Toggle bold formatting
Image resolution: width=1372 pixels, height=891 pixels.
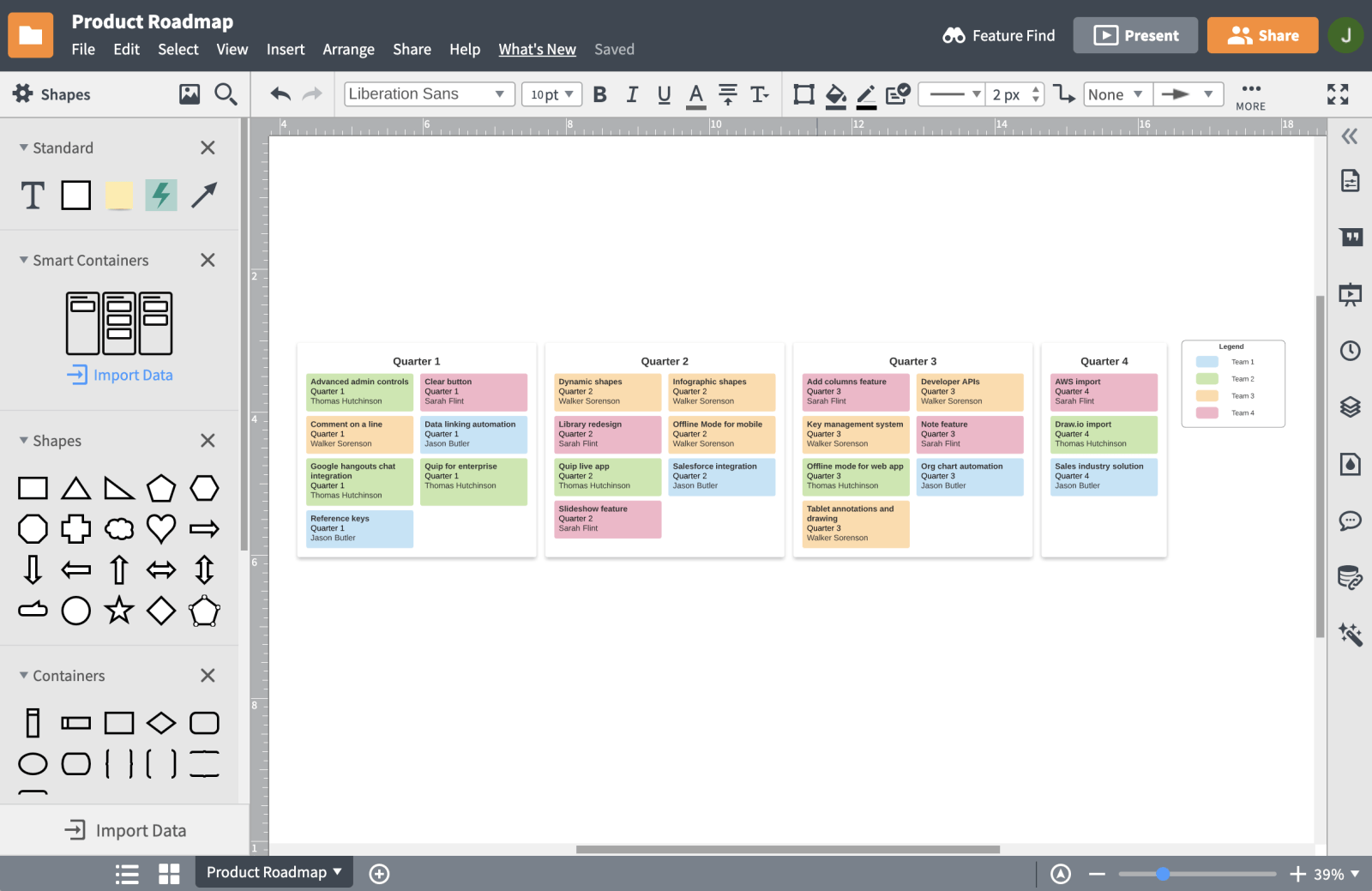tap(600, 94)
